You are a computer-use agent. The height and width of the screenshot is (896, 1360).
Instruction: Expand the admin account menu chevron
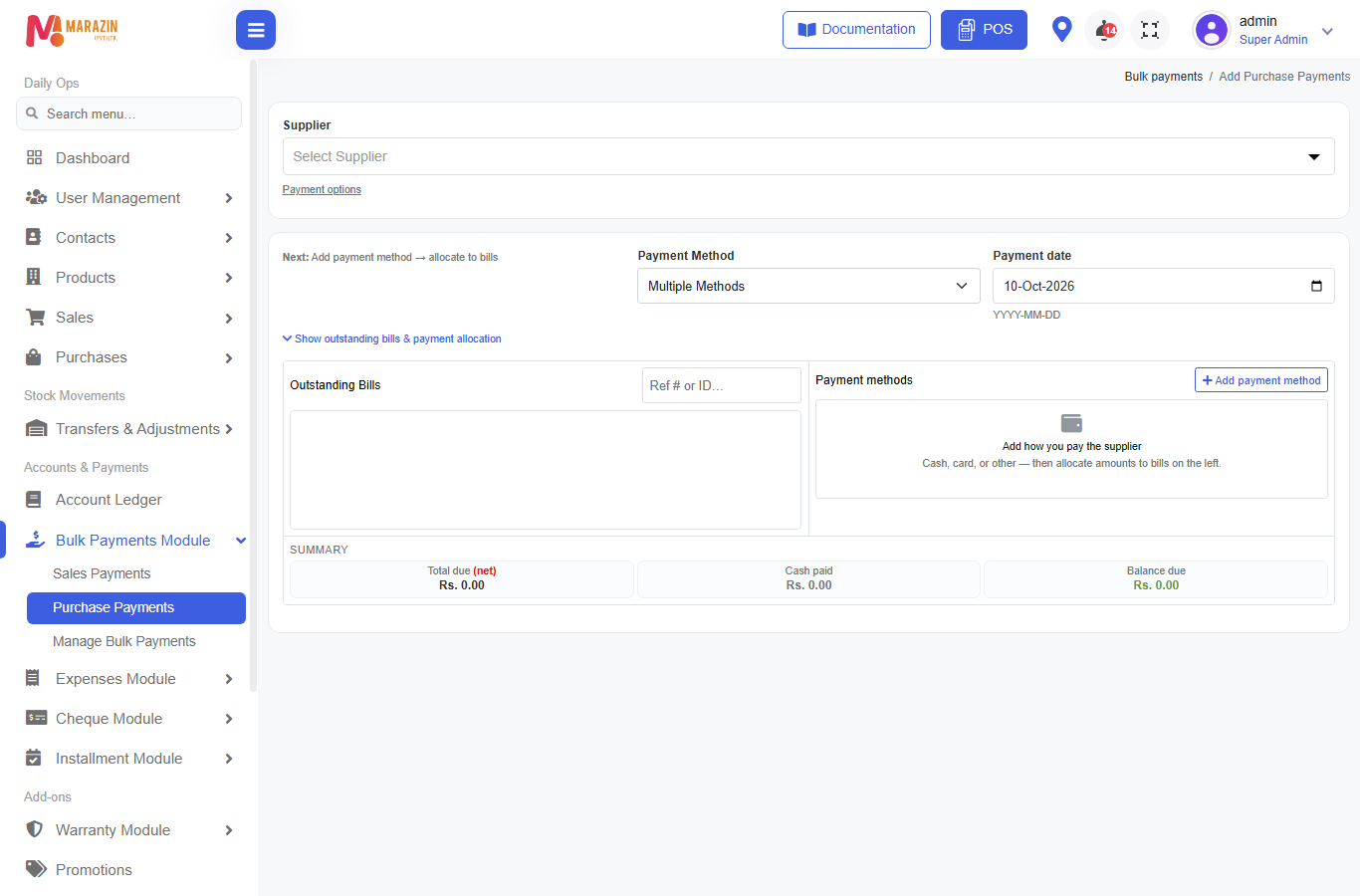pyautogui.click(x=1327, y=31)
